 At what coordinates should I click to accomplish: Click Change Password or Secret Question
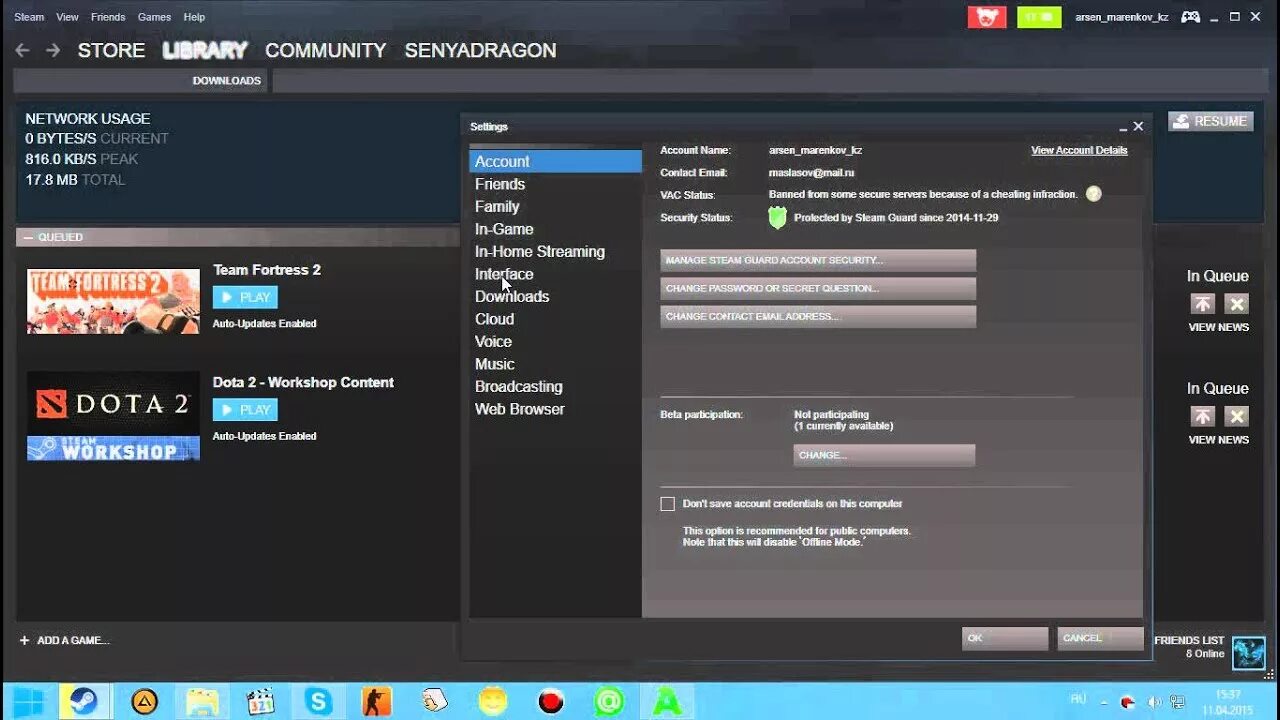pos(818,289)
